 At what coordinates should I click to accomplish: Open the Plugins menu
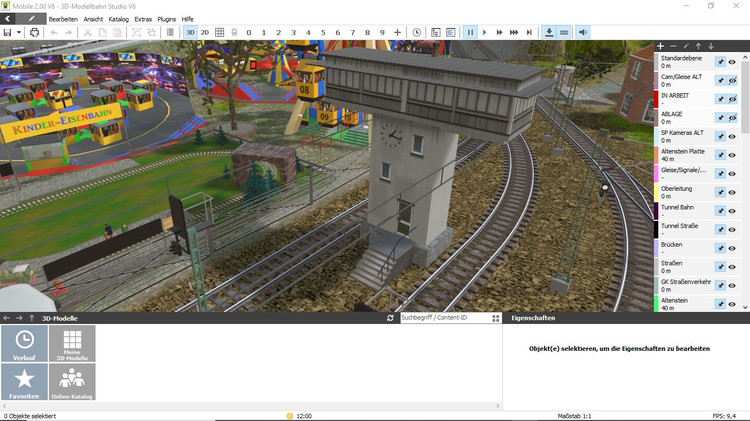tap(166, 19)
